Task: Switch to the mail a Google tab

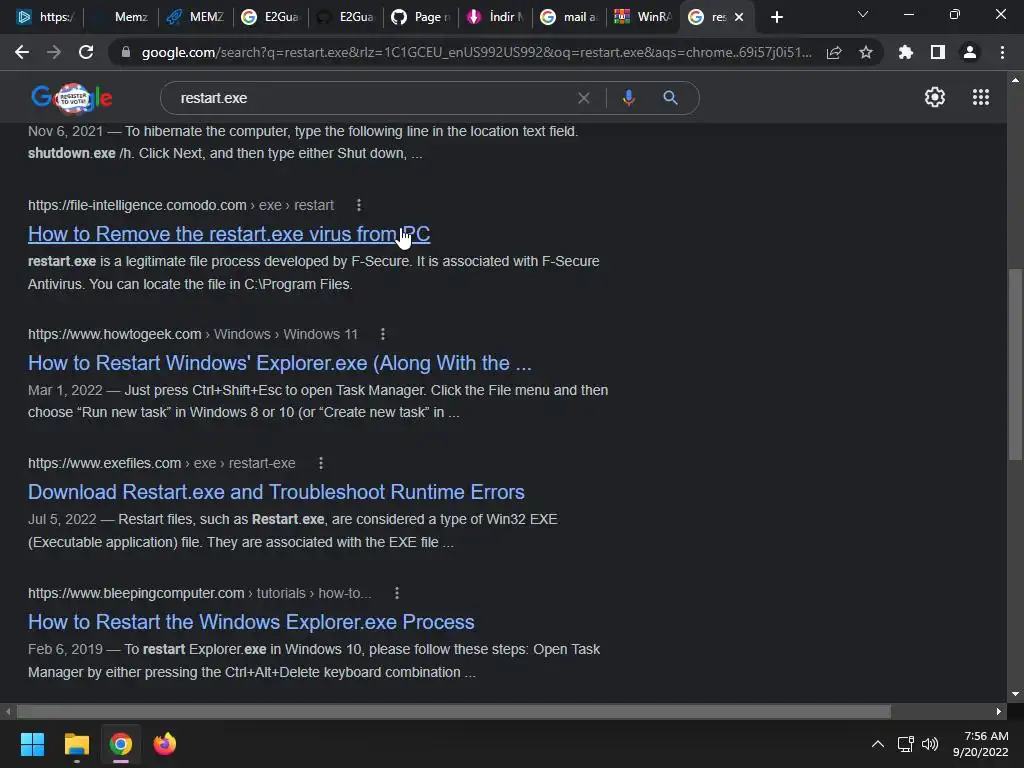Action: pos(569,17)
